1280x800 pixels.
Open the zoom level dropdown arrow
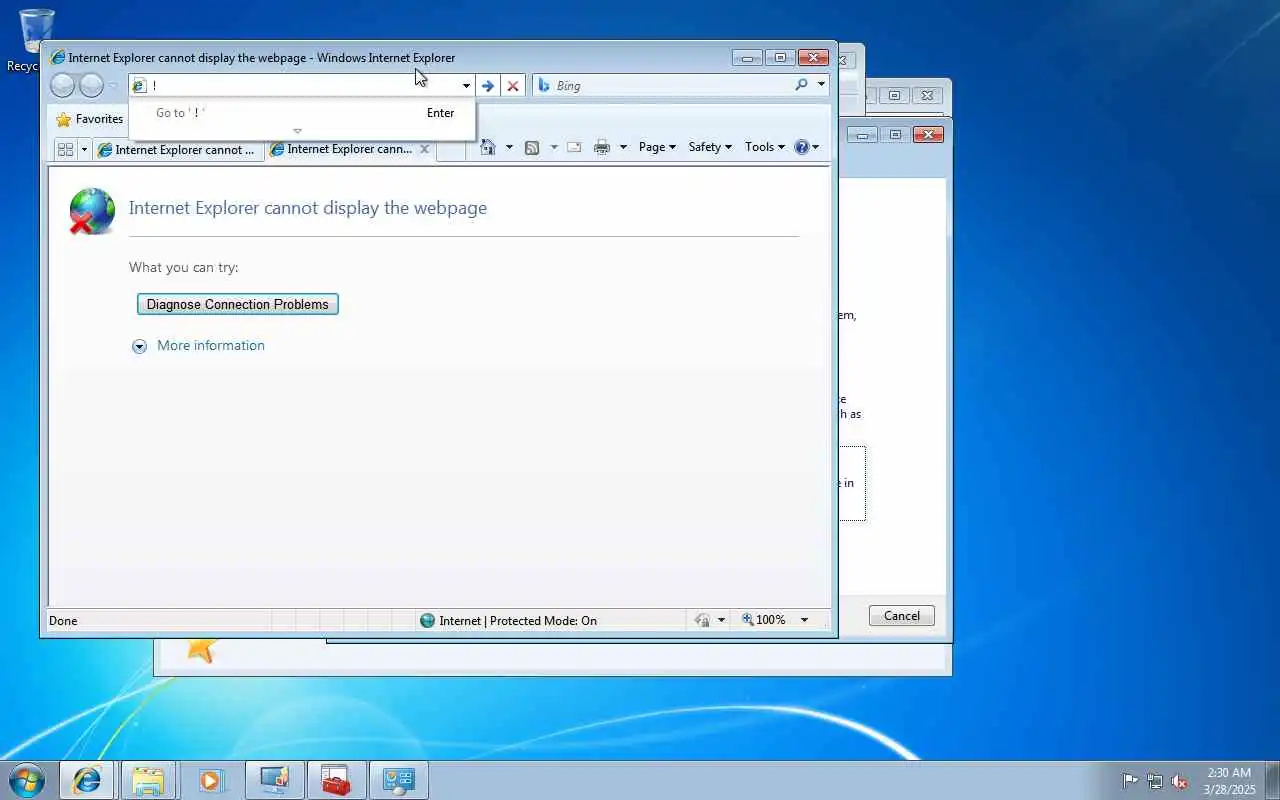pos(804,620)
